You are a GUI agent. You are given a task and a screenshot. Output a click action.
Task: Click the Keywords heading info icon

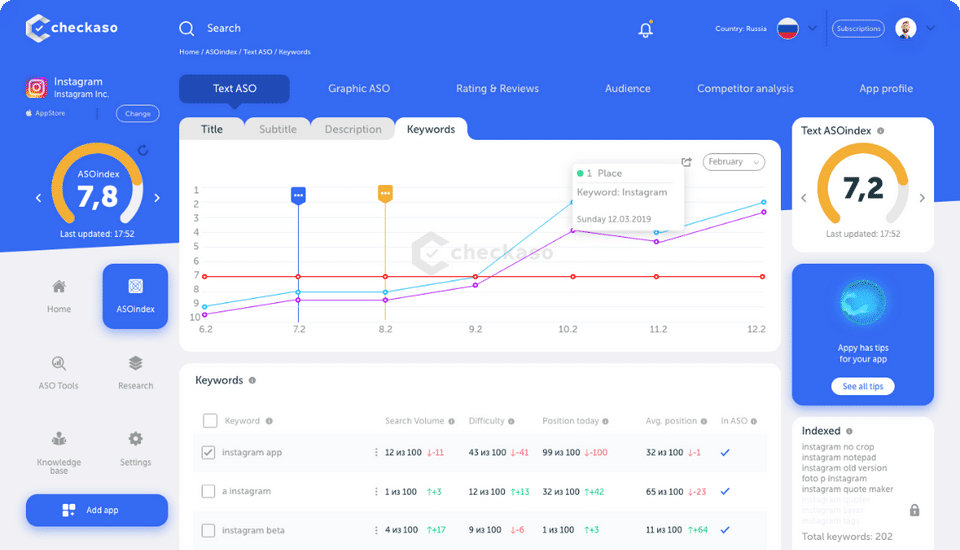click(252, 380)
